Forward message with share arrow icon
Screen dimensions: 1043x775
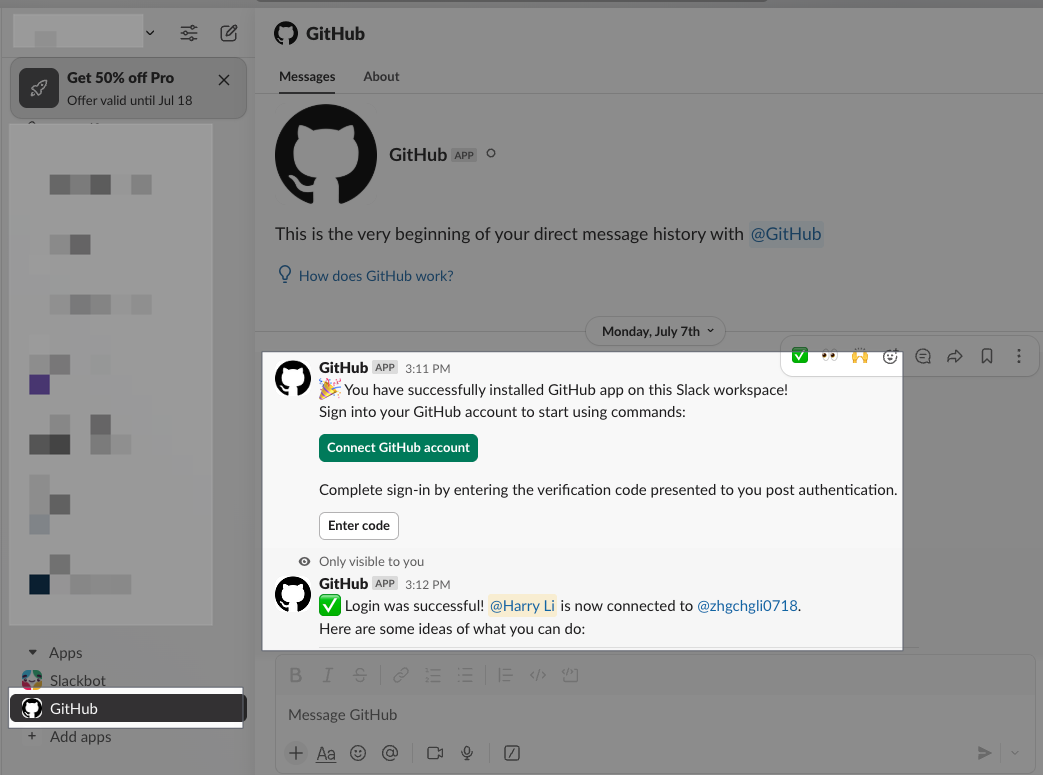coord(955,357)
